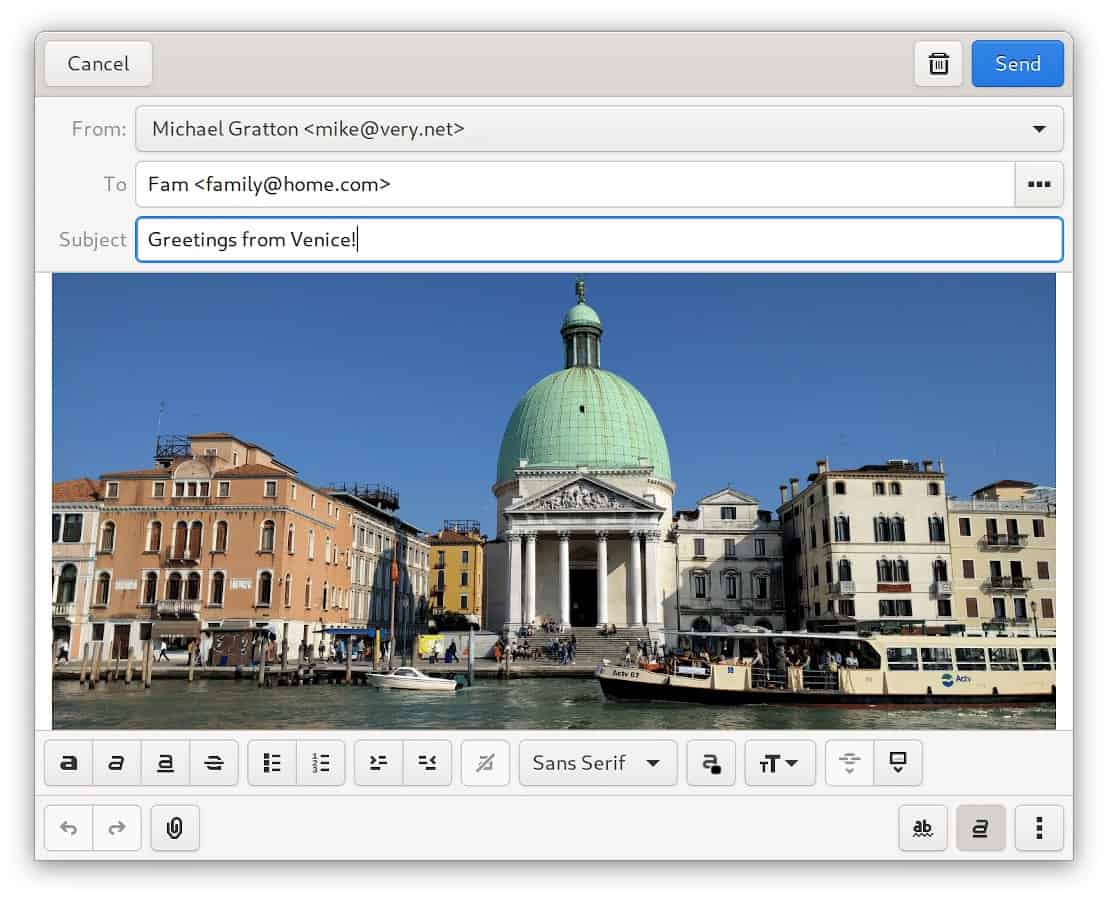
Task: Remove text formatting
Action: coord(485,763)
